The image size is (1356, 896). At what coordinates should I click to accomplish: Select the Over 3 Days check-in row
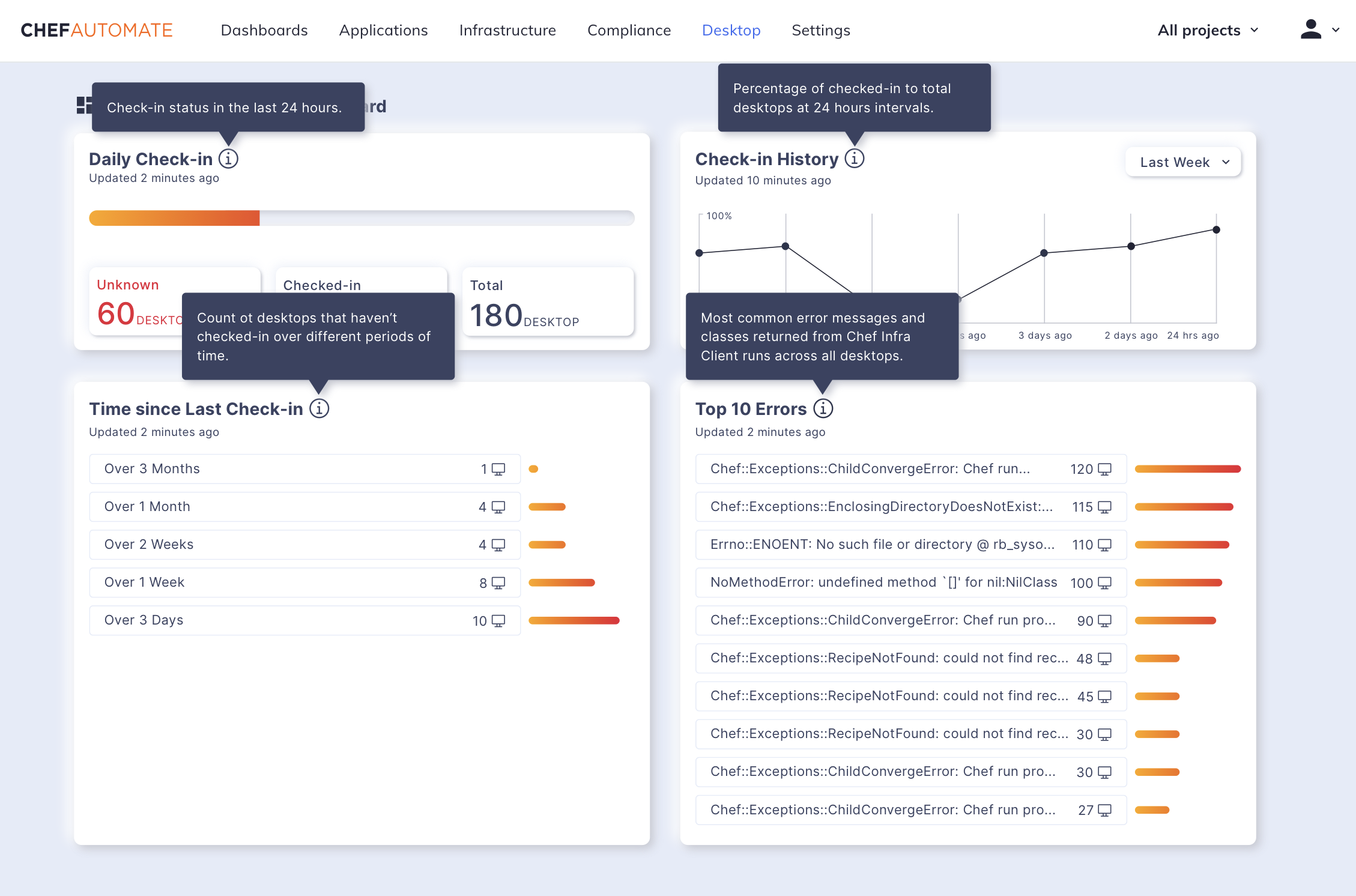[x=304, y=620]
